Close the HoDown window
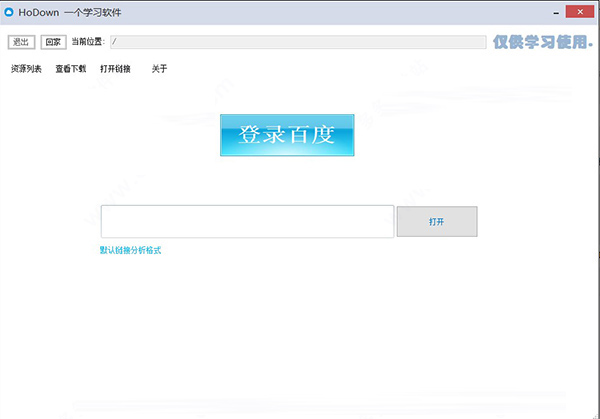The height and width of the screenshot is (419, 600). [580, 12]
